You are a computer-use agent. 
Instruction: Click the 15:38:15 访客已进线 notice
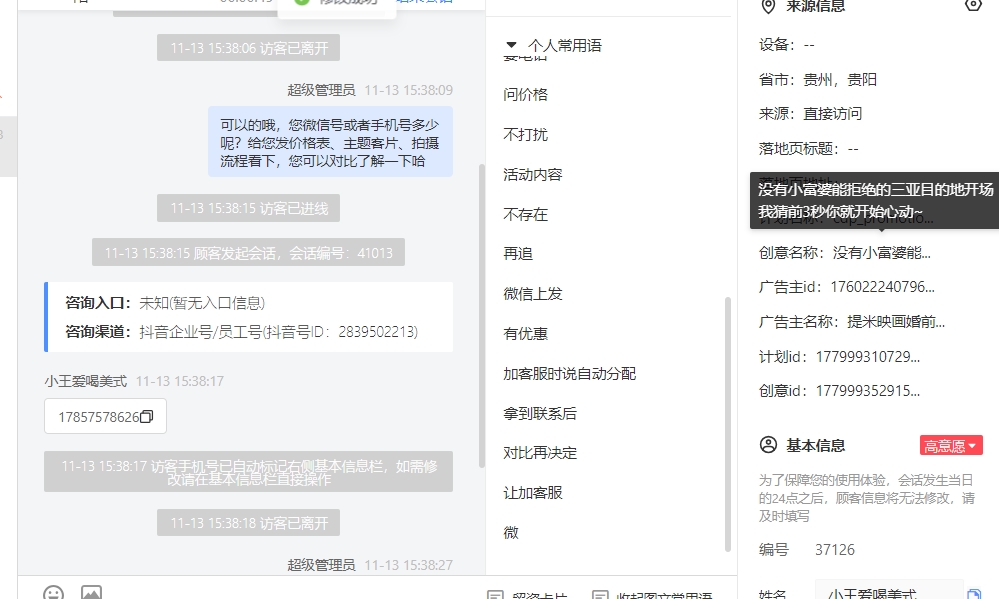click(248, 208)
